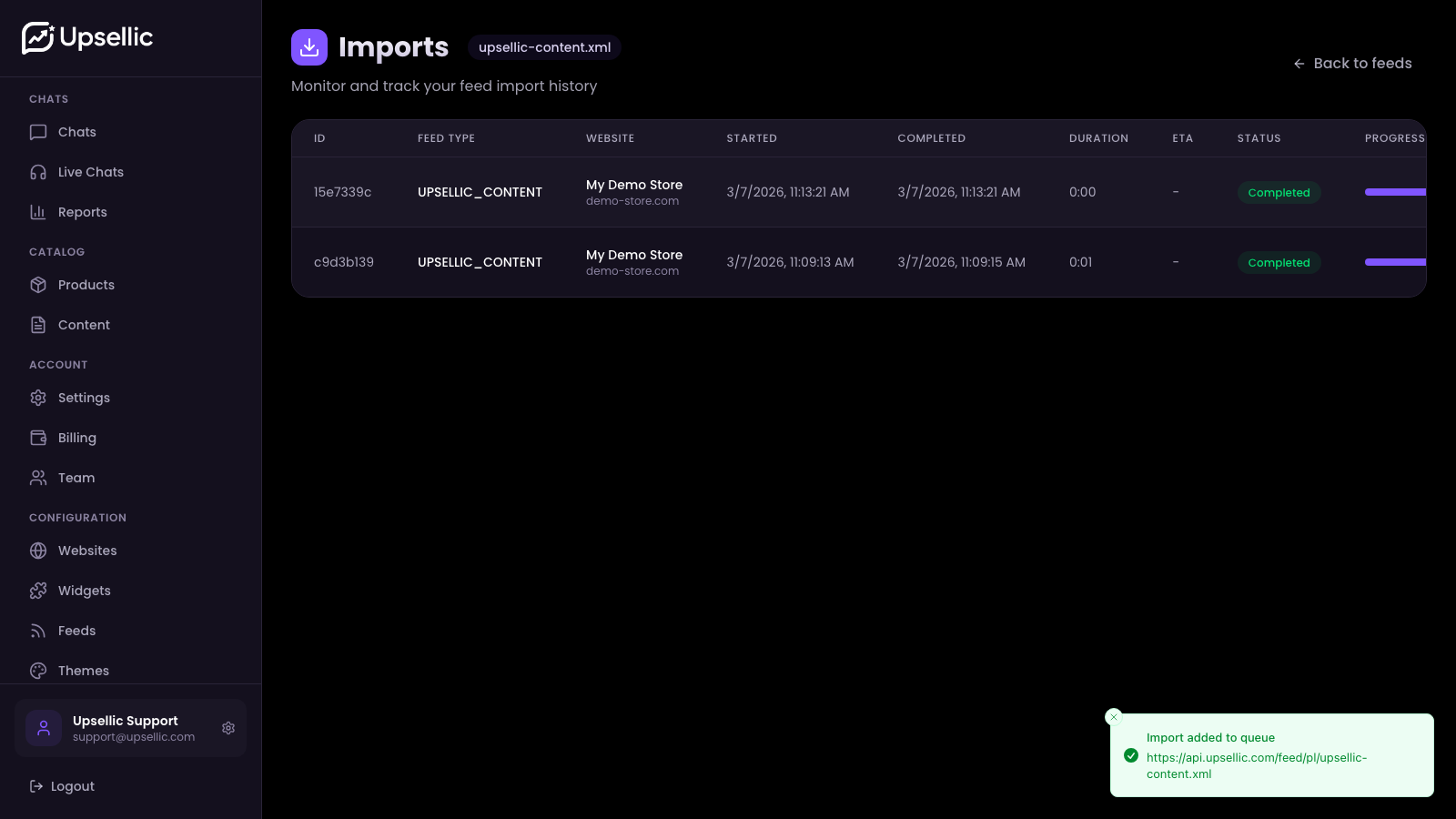Click the Completed badge on row c9d3b139

pos(1279,262)
